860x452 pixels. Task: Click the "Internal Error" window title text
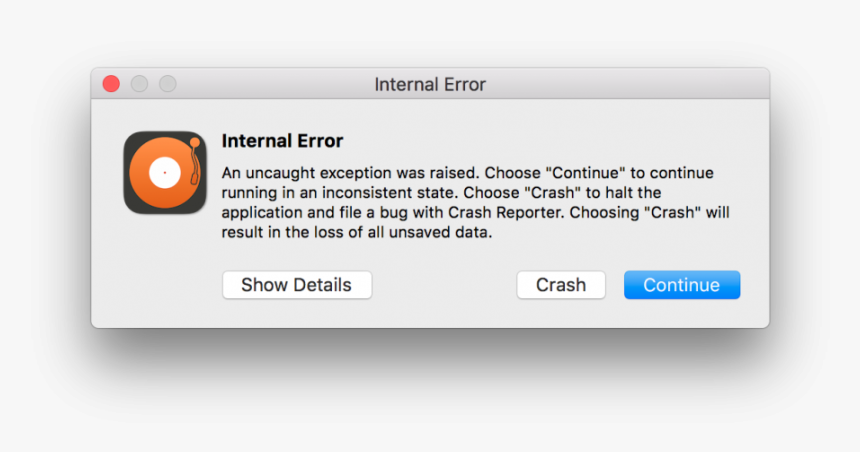tap(430, 84)
